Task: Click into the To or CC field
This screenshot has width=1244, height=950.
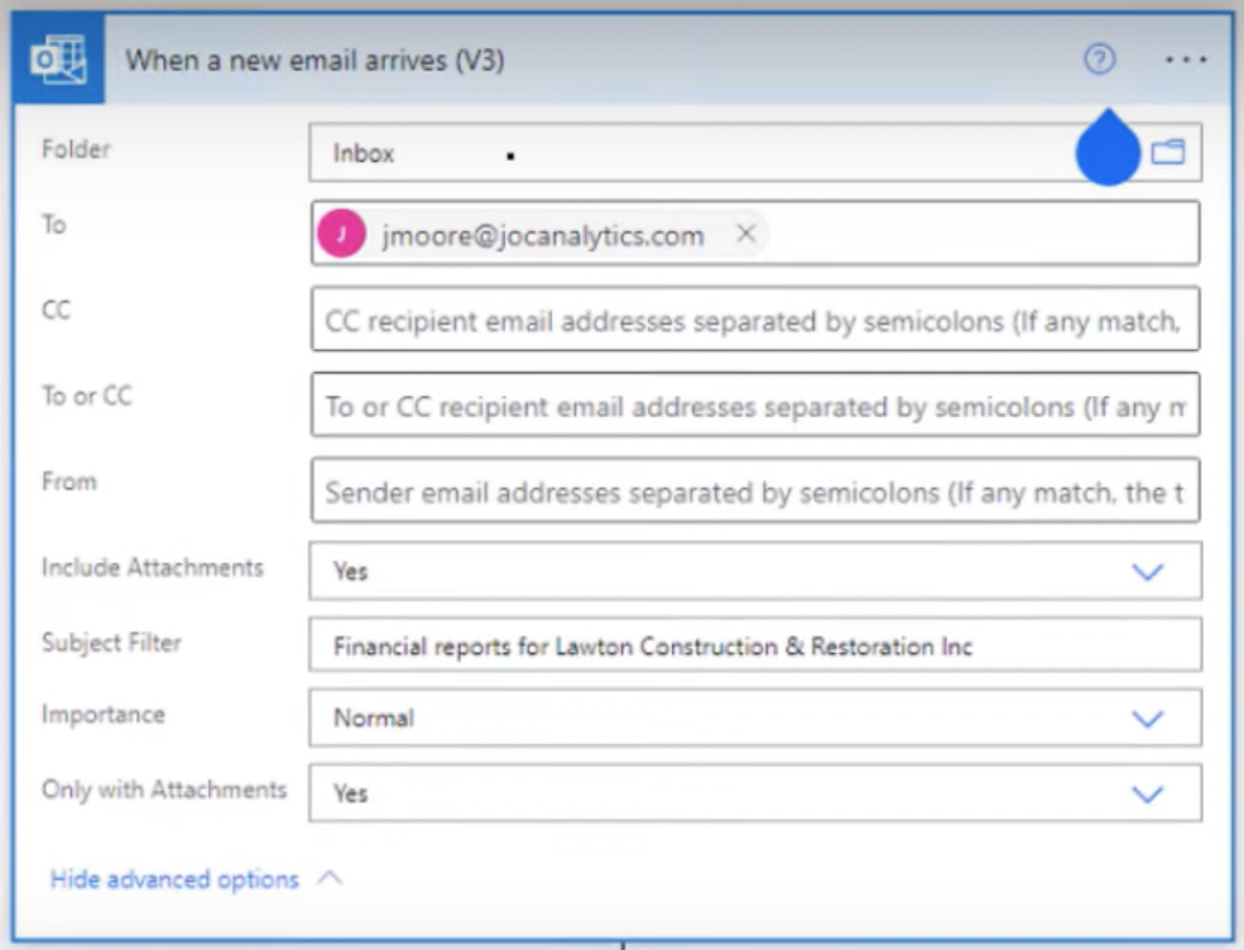Action: point(755,405)
